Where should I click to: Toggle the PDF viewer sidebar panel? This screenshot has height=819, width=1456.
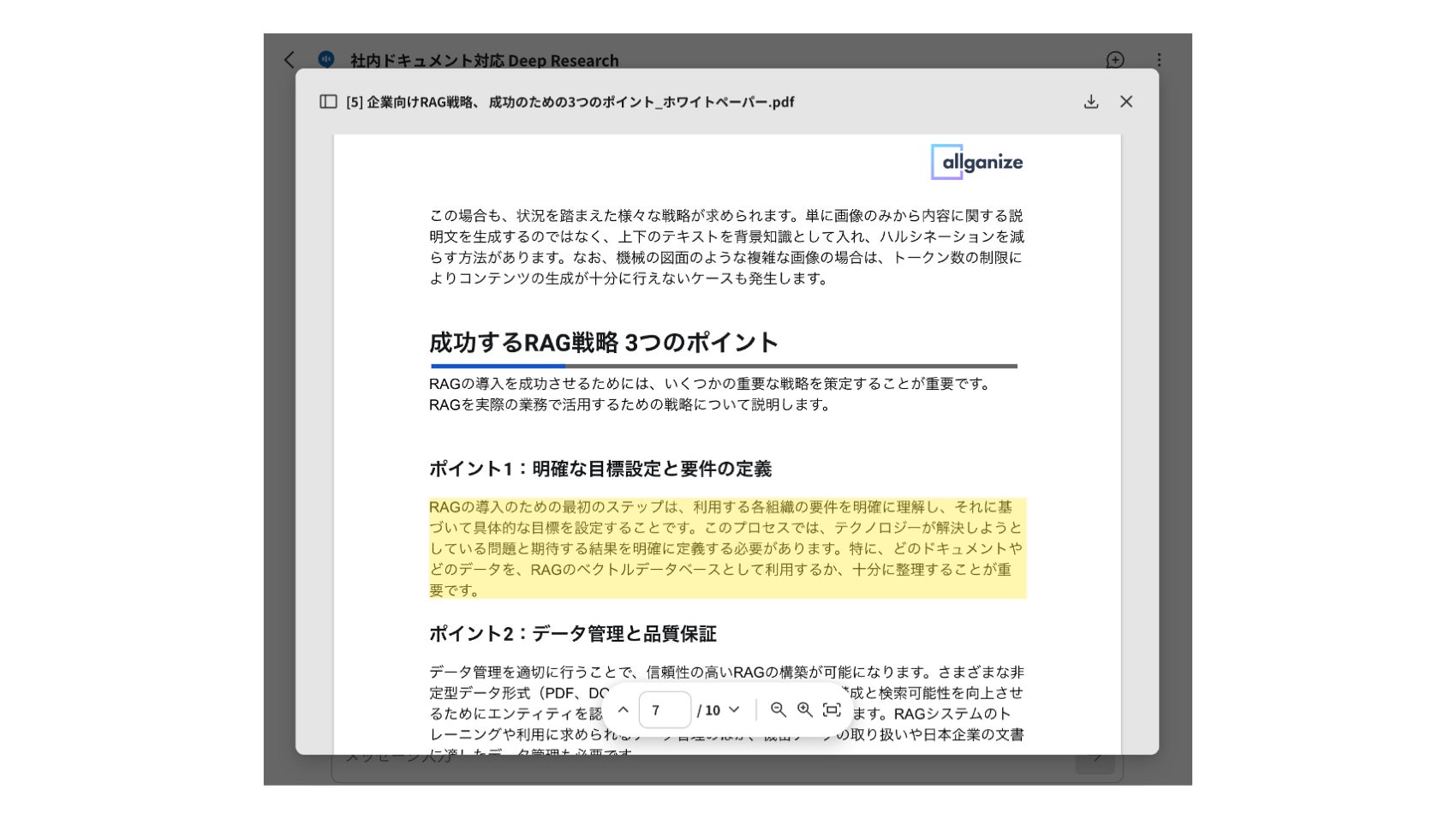pos(328,102)
